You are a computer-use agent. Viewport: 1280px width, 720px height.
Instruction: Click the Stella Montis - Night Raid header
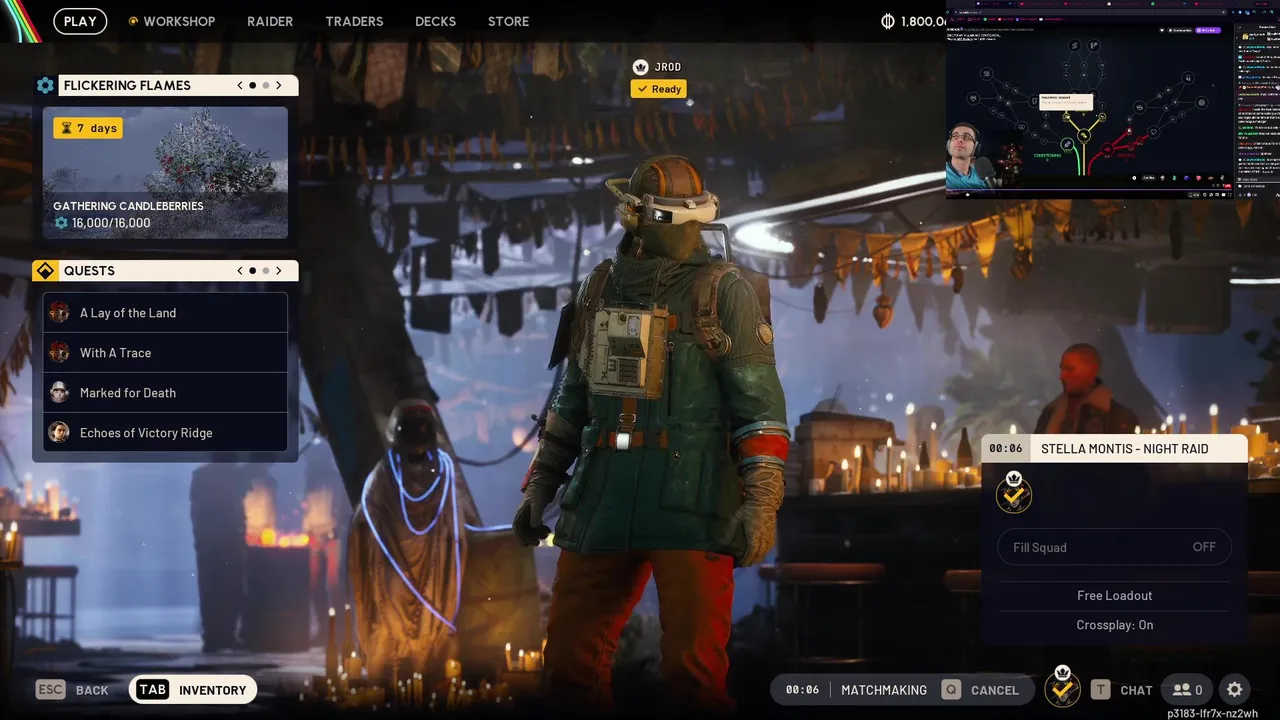click(x=1114, y=449)
